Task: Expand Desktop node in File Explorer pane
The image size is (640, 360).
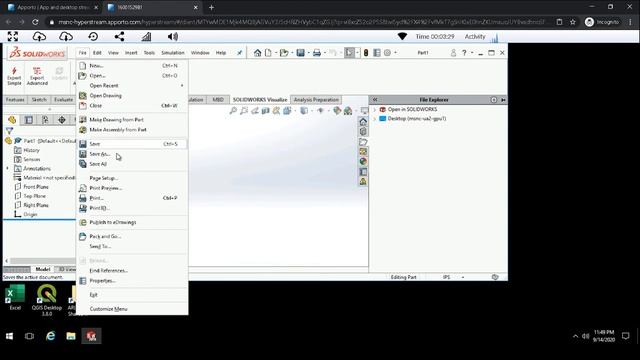Action: pos(374,119)
